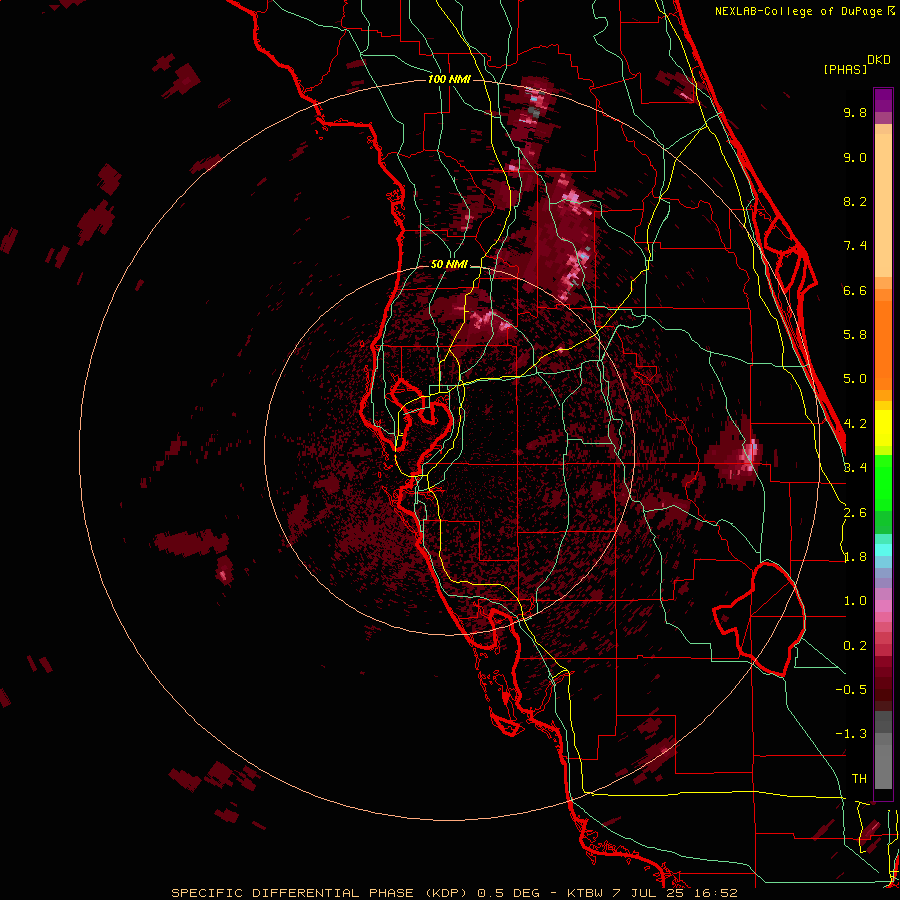Click the 5.0 color scale value
The height and width of the screenshot is (900, 900).
coord(855,379)
